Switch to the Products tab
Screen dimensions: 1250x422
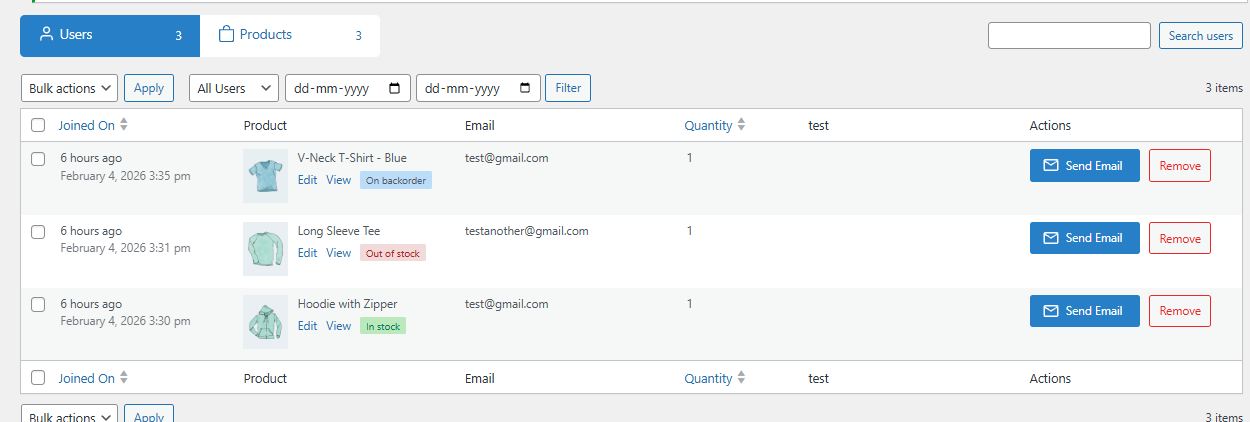click(290, 35)
